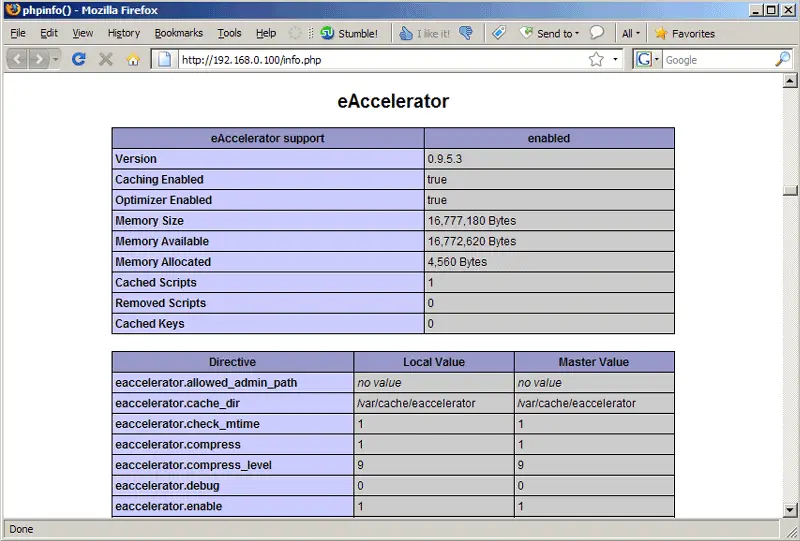Open the All topics dropdown

(631, 33)
